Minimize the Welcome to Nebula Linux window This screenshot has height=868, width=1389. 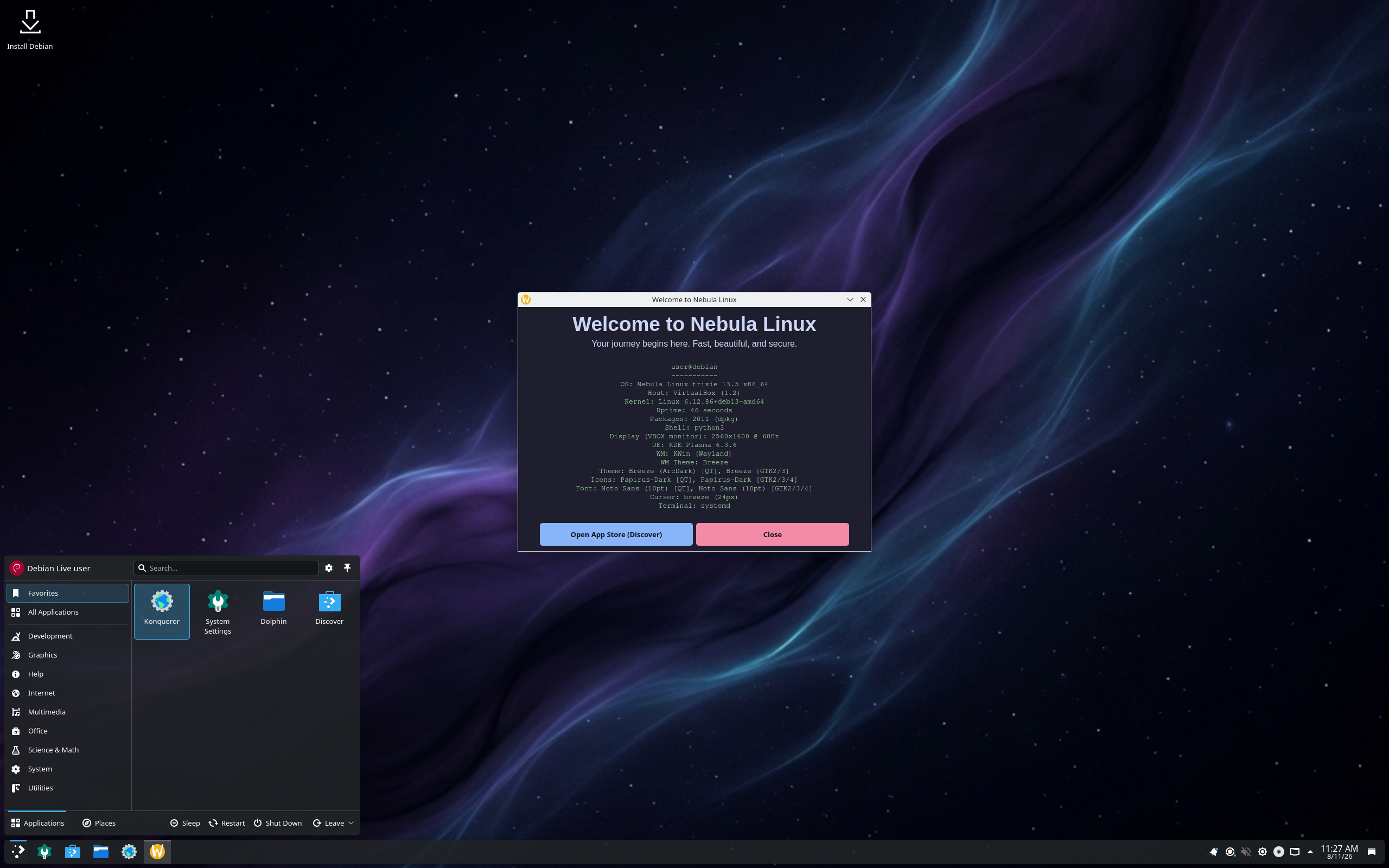click(850, 299)
